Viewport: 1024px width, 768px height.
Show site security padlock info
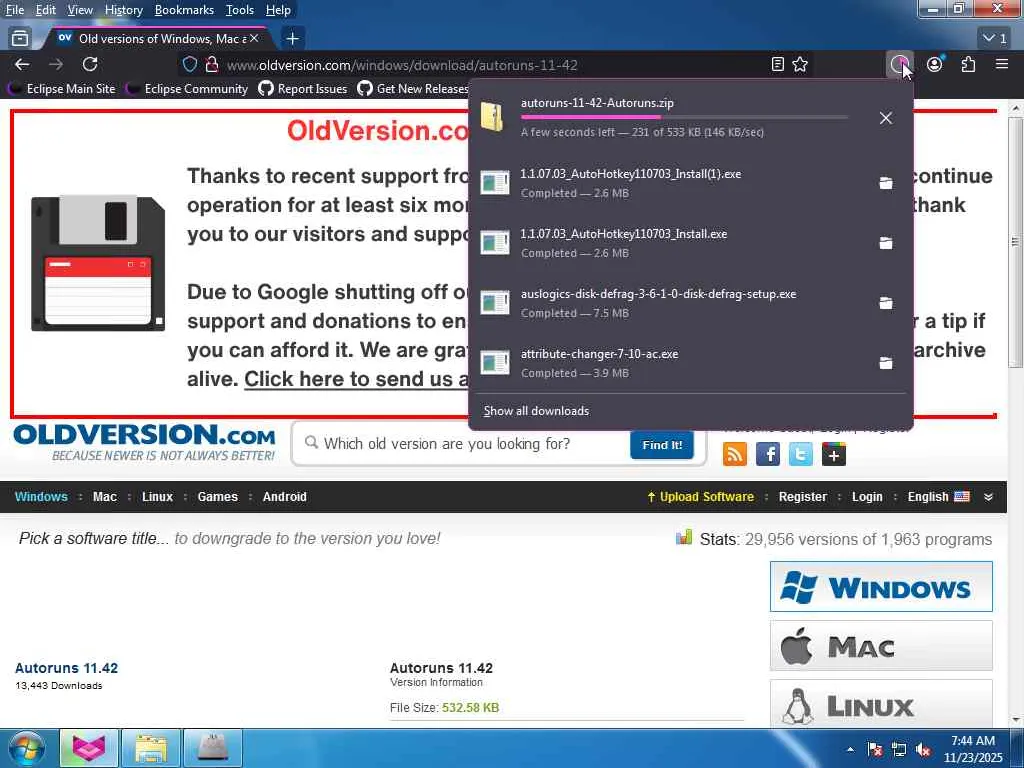[211, 64]
